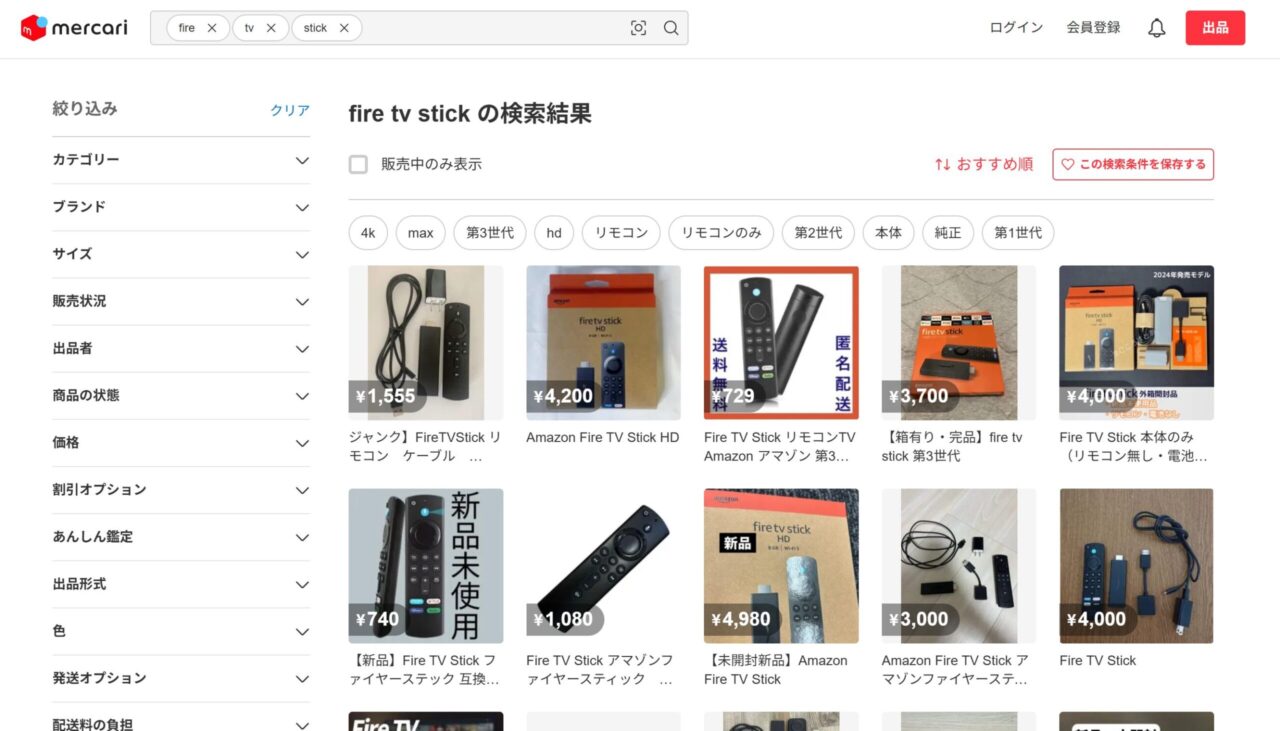Click the title '【箱有り・完品】fire tv stick 第3世代'
1280x731 pixels.
pos(953,446)
